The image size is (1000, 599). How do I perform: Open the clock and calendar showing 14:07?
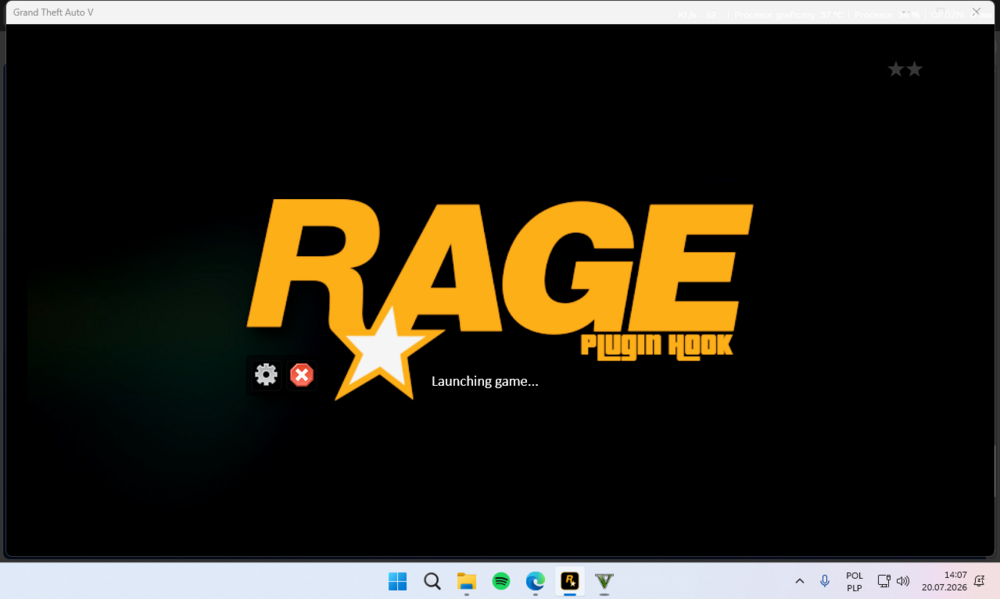tap(944, 581)
